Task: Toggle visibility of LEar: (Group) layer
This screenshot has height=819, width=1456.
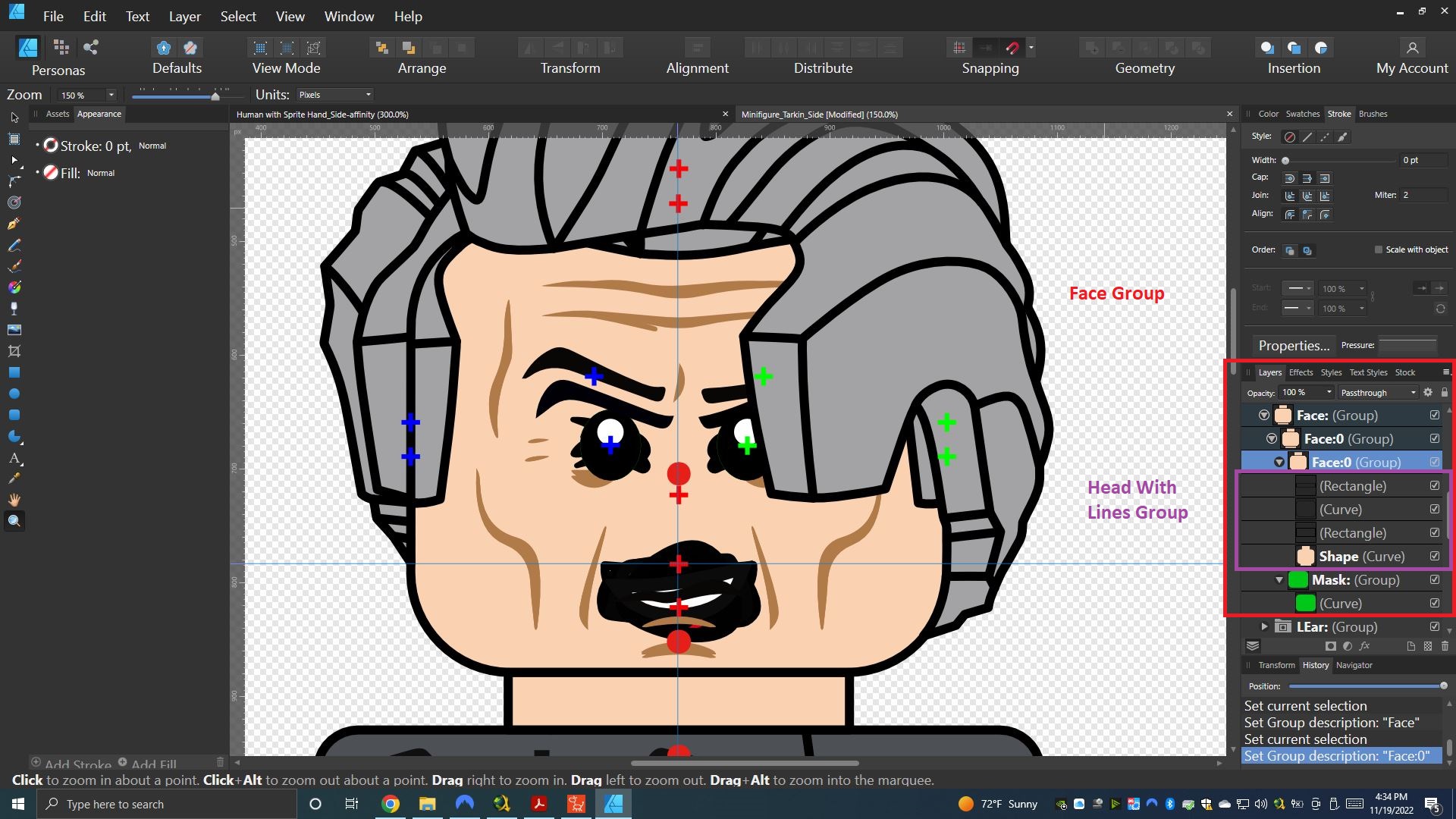Action: [x=1435, y=626]
